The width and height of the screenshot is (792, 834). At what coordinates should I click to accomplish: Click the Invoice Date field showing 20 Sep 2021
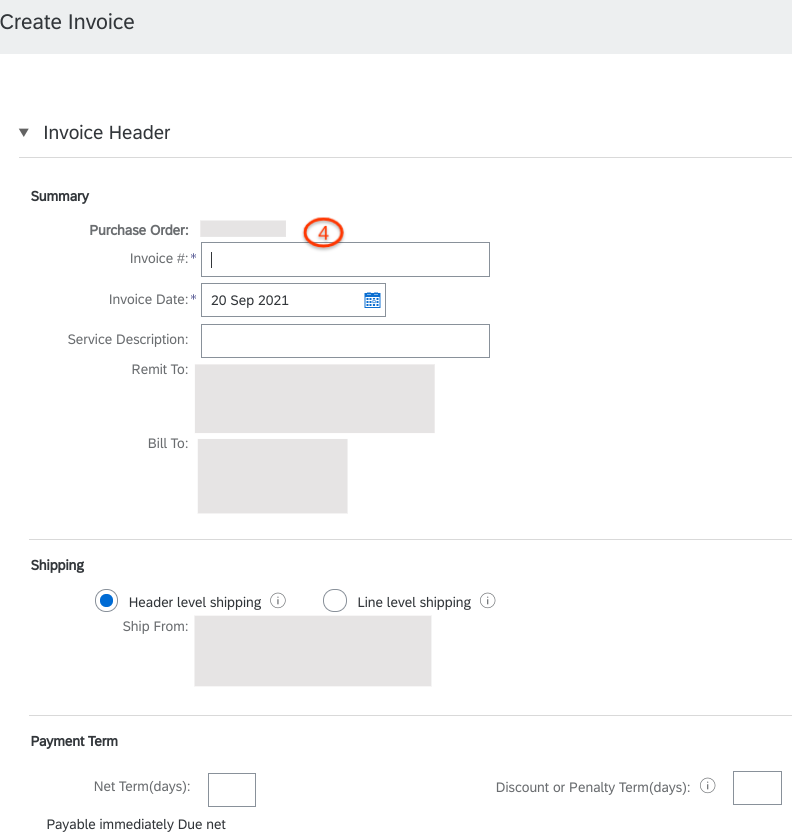pyautogui.click(x=293, y=300)
